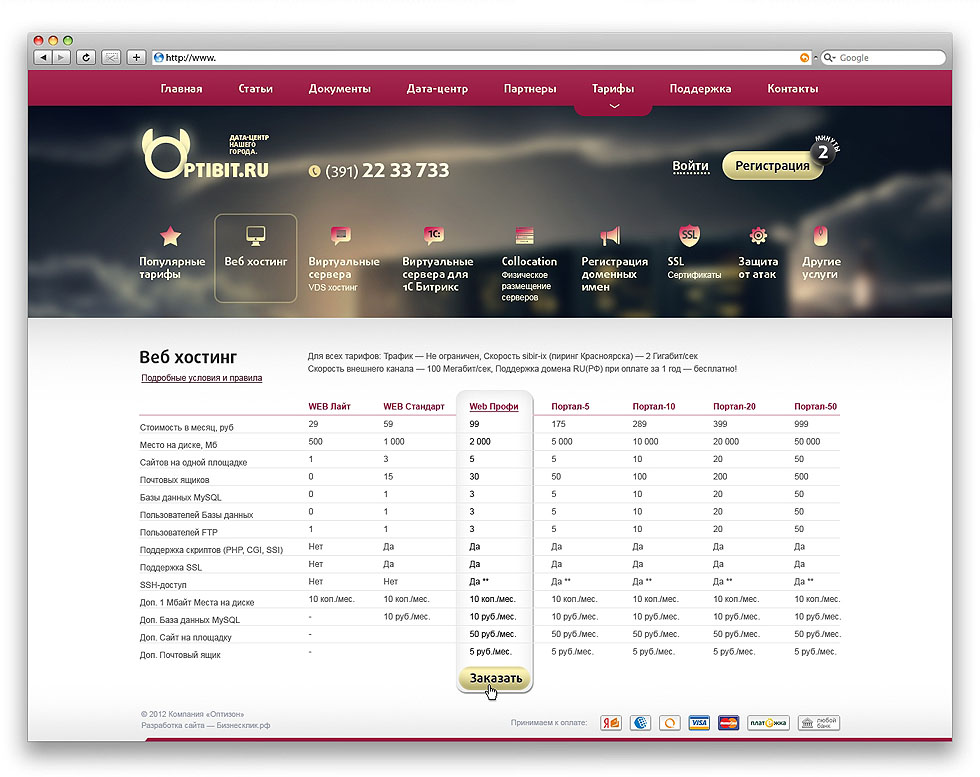Click the Портал-50 price value 999

(801, 424)
